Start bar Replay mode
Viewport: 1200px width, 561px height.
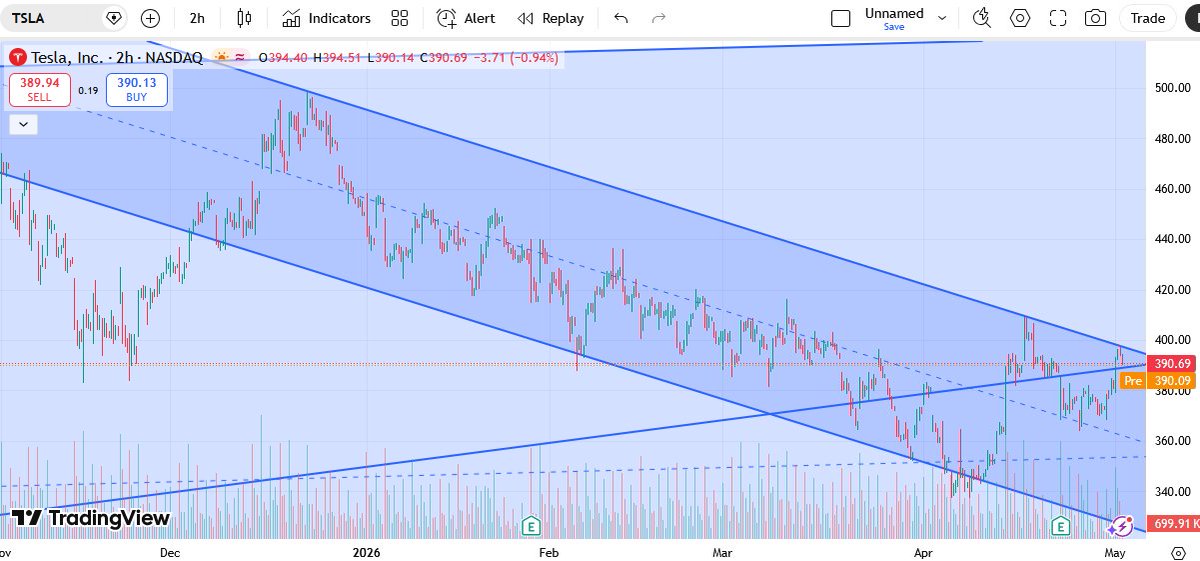(x=551, y=18)
